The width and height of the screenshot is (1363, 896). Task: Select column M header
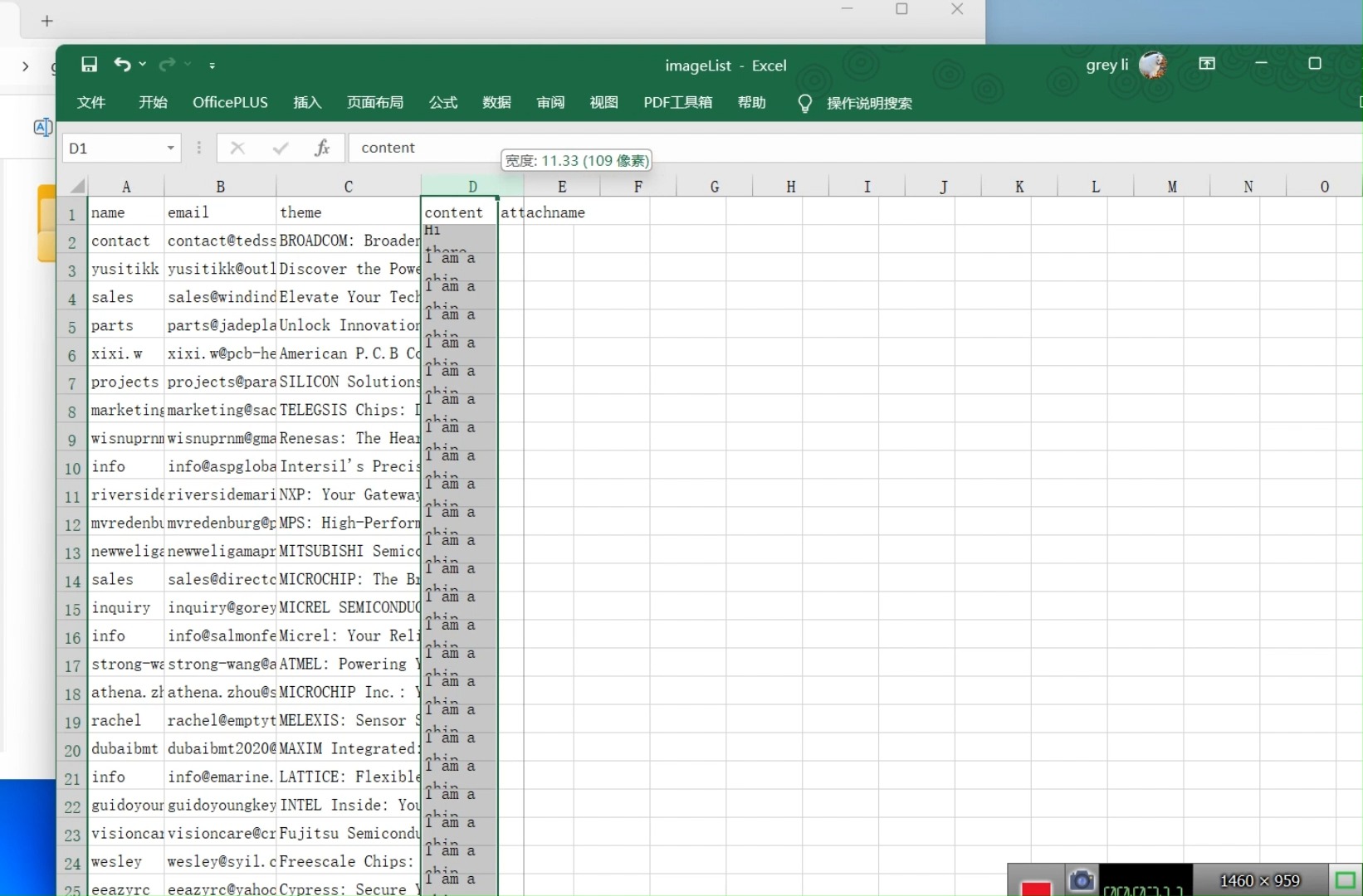tap(1172, 187)
